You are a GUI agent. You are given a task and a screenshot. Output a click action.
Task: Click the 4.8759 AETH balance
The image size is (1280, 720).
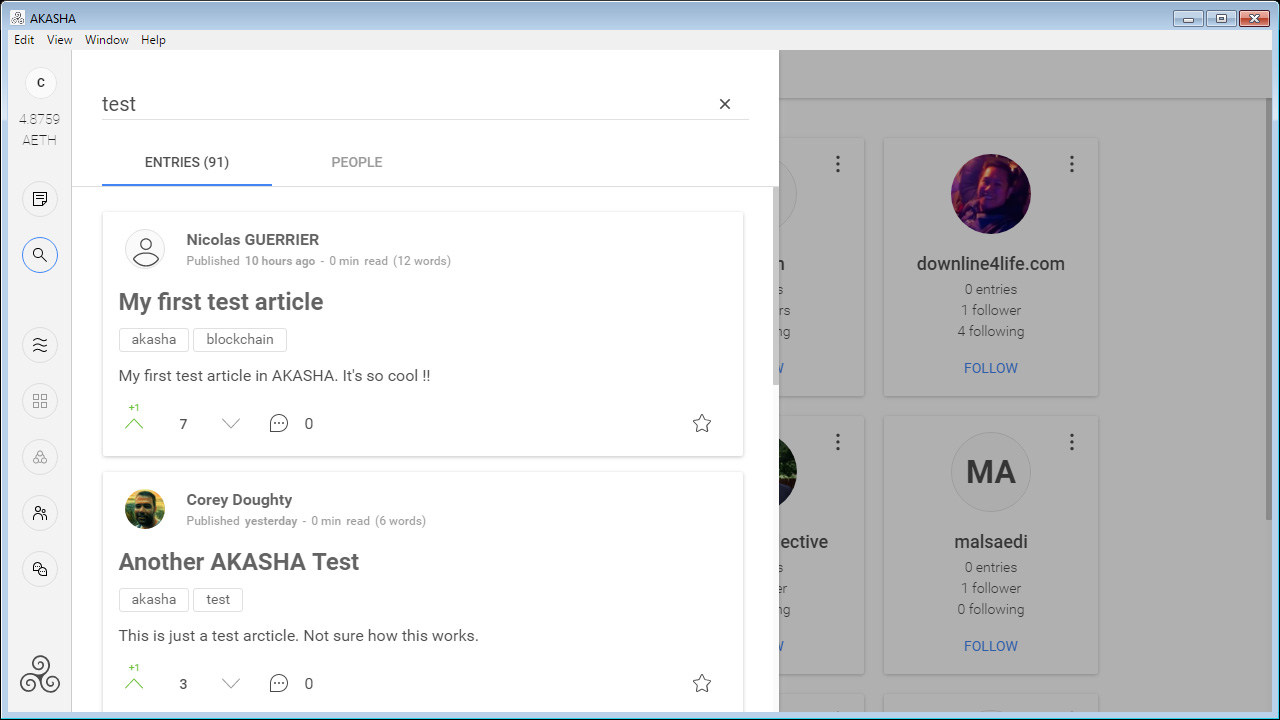tap(40, 129)
